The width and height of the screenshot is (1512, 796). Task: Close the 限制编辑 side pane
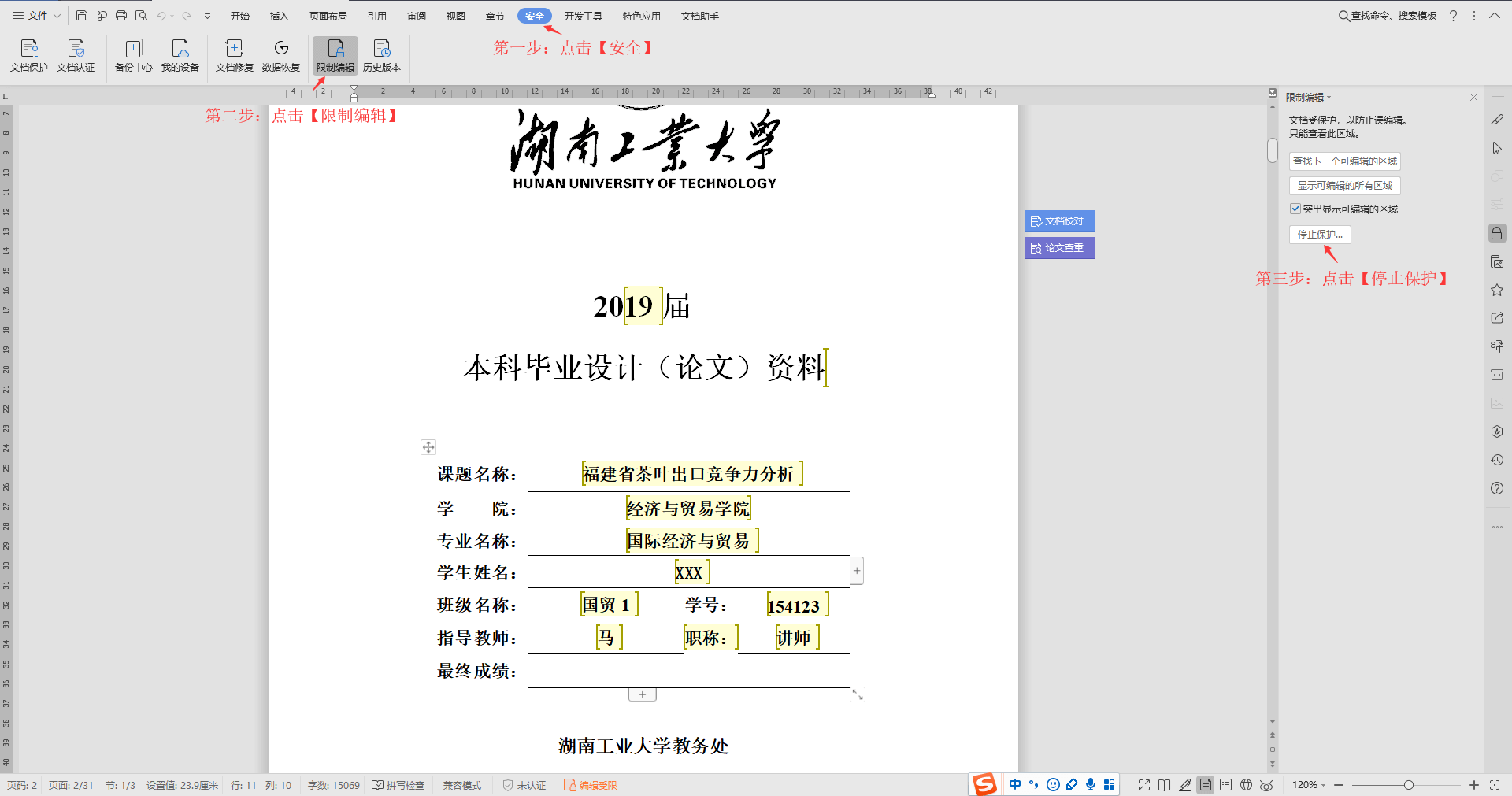coord(1473,98)
